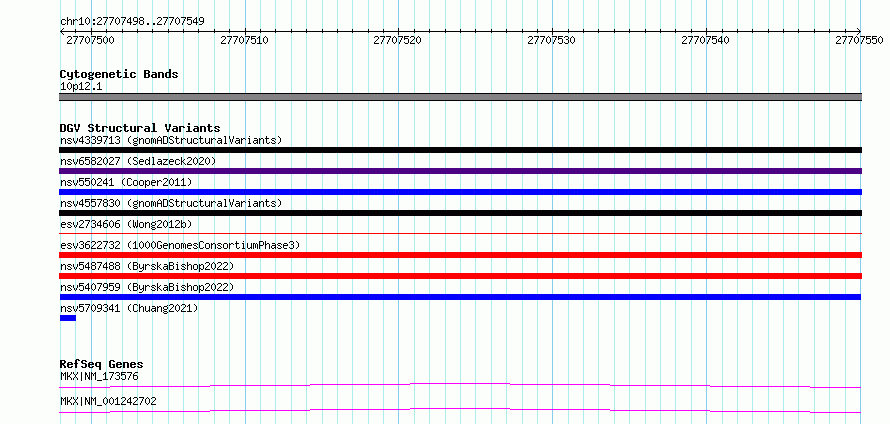Click ruler tick label 27707520
This screenshot has width=890, height=424.
click(398, 40)
